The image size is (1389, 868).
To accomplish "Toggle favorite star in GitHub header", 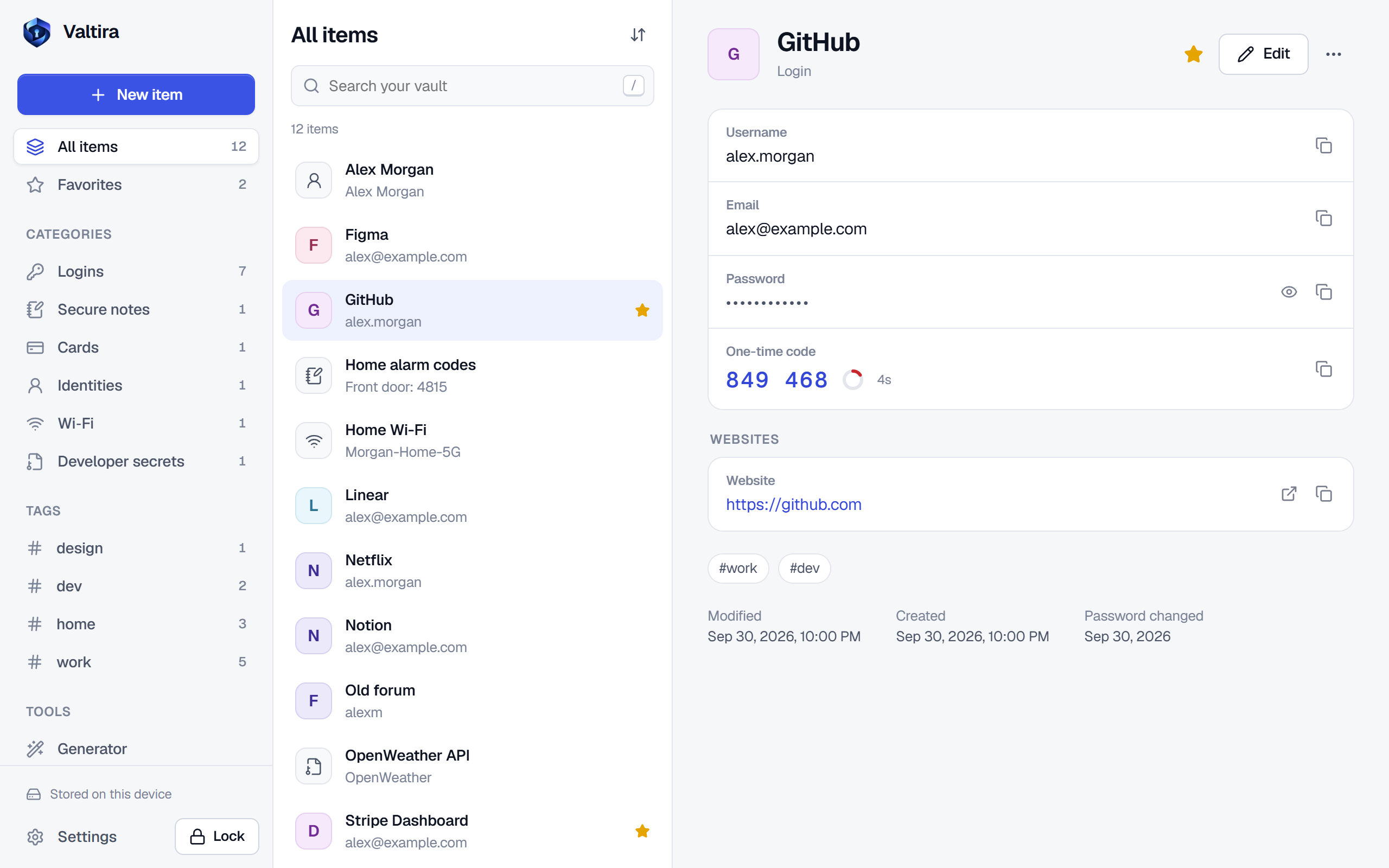I will pyautogui.click(x=1193, y=54).
